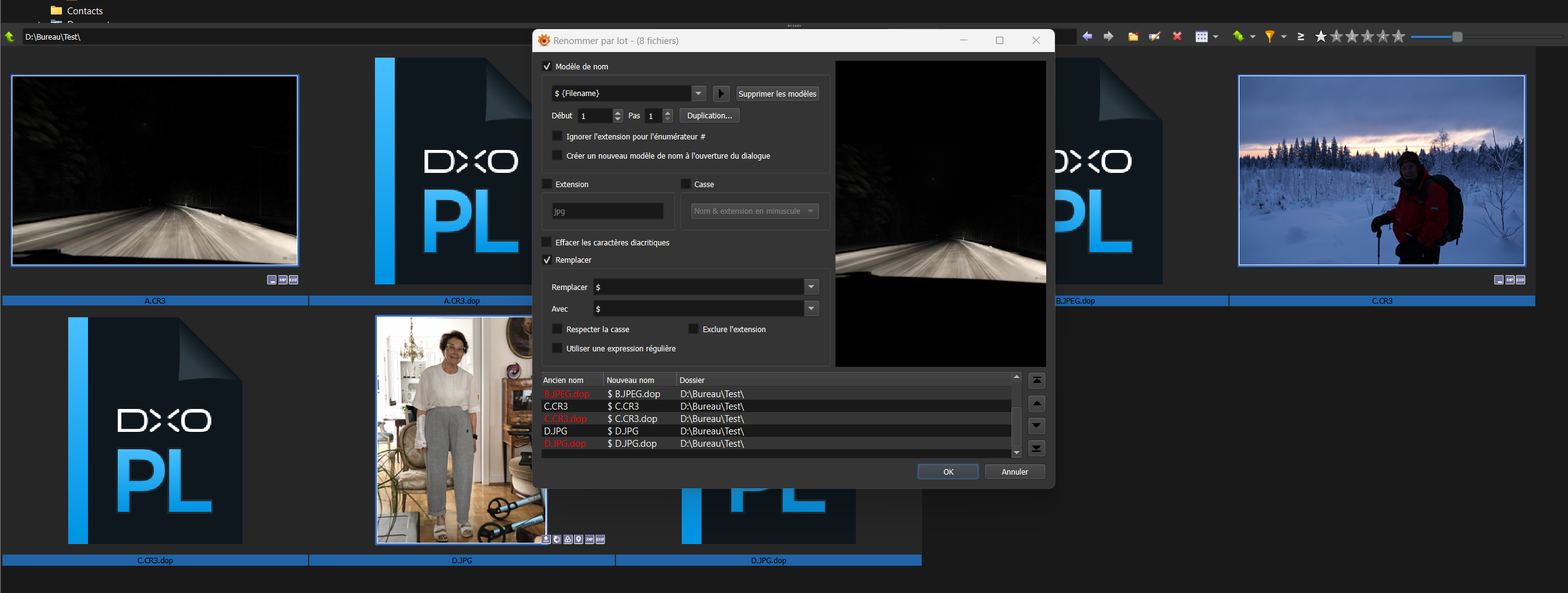Open the ${Filename} template dropdown

tap(698, 94)
